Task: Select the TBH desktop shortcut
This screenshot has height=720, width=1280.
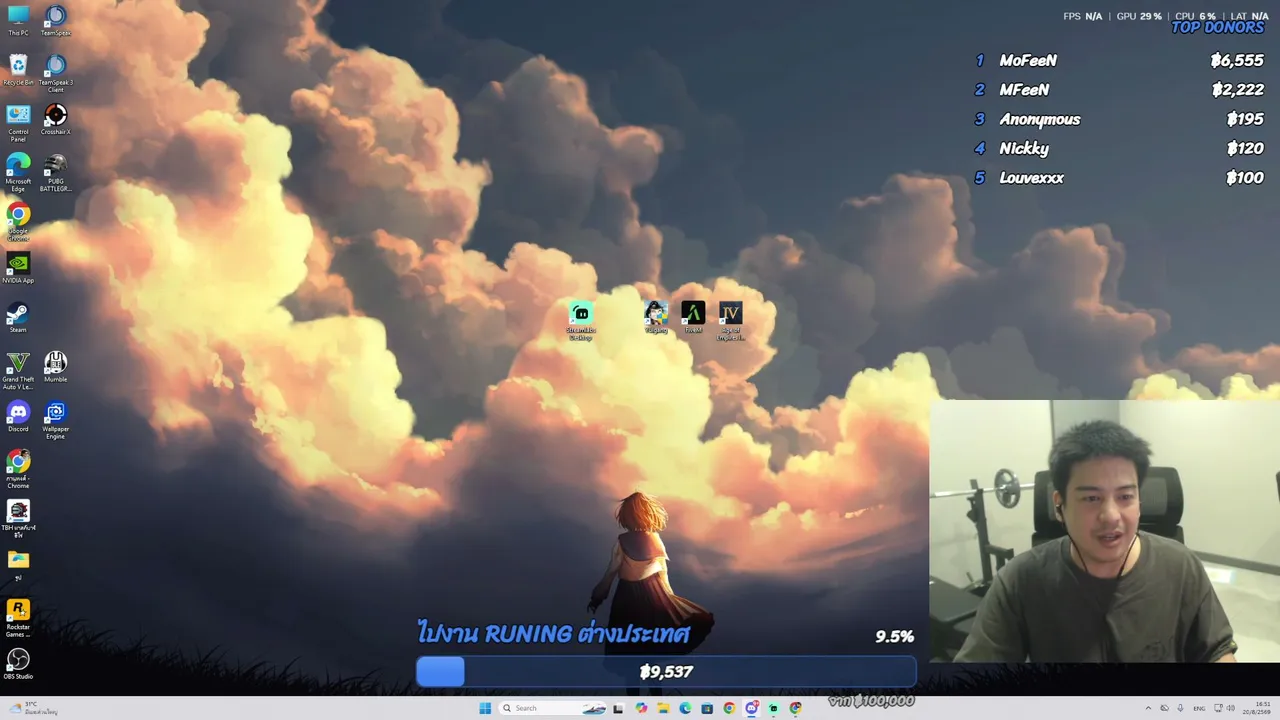Action: click(x=18, y=518)
